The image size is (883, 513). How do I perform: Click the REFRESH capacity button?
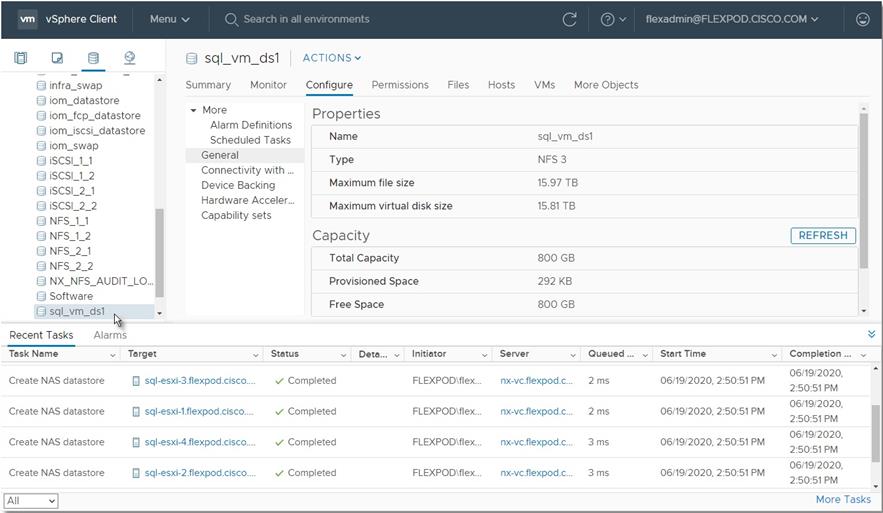[x=823, y=235]
